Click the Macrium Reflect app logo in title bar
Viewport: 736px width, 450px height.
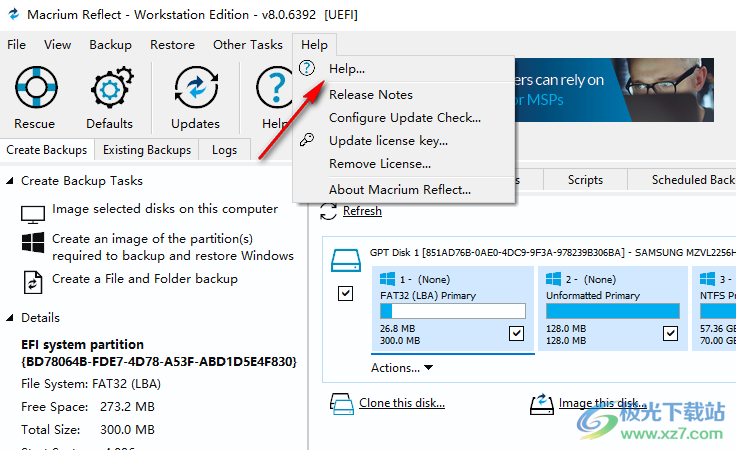14,14
